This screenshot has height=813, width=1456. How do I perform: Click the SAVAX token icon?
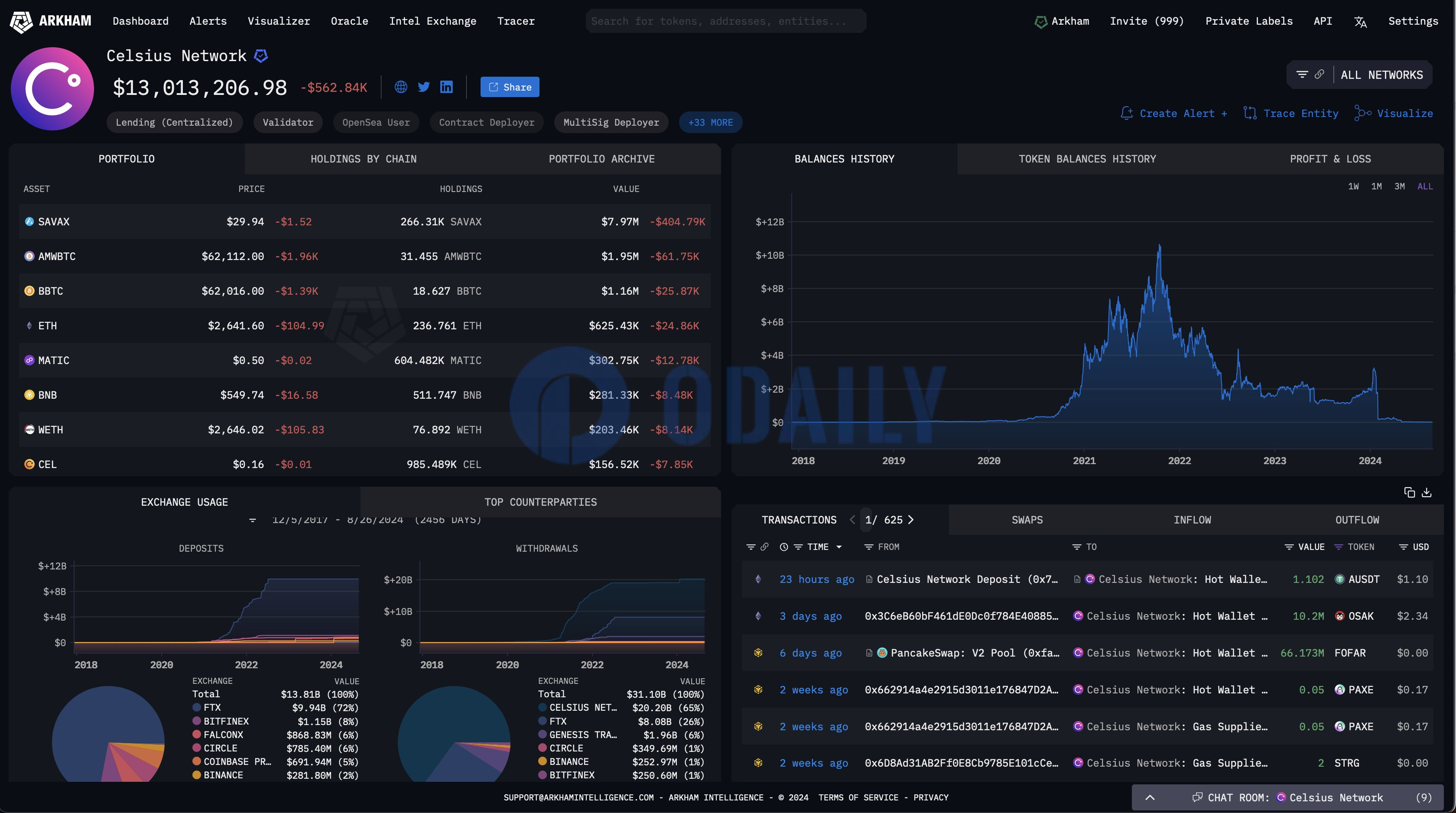click(29, 221)
